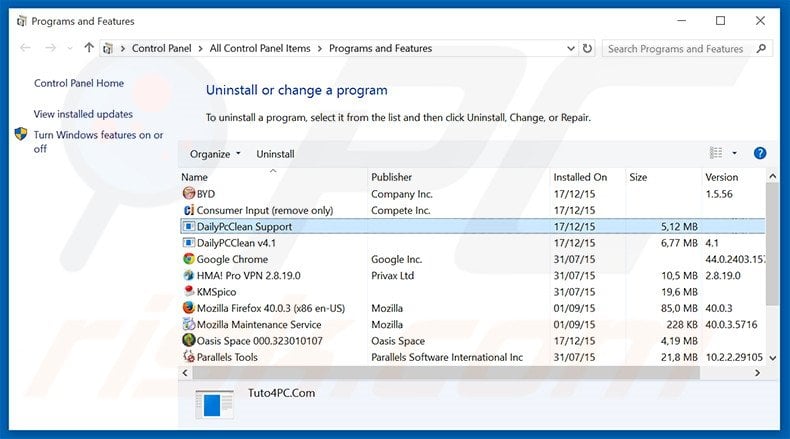Click the KMSpico program icon
790x439 pixels.
point(188,291)
